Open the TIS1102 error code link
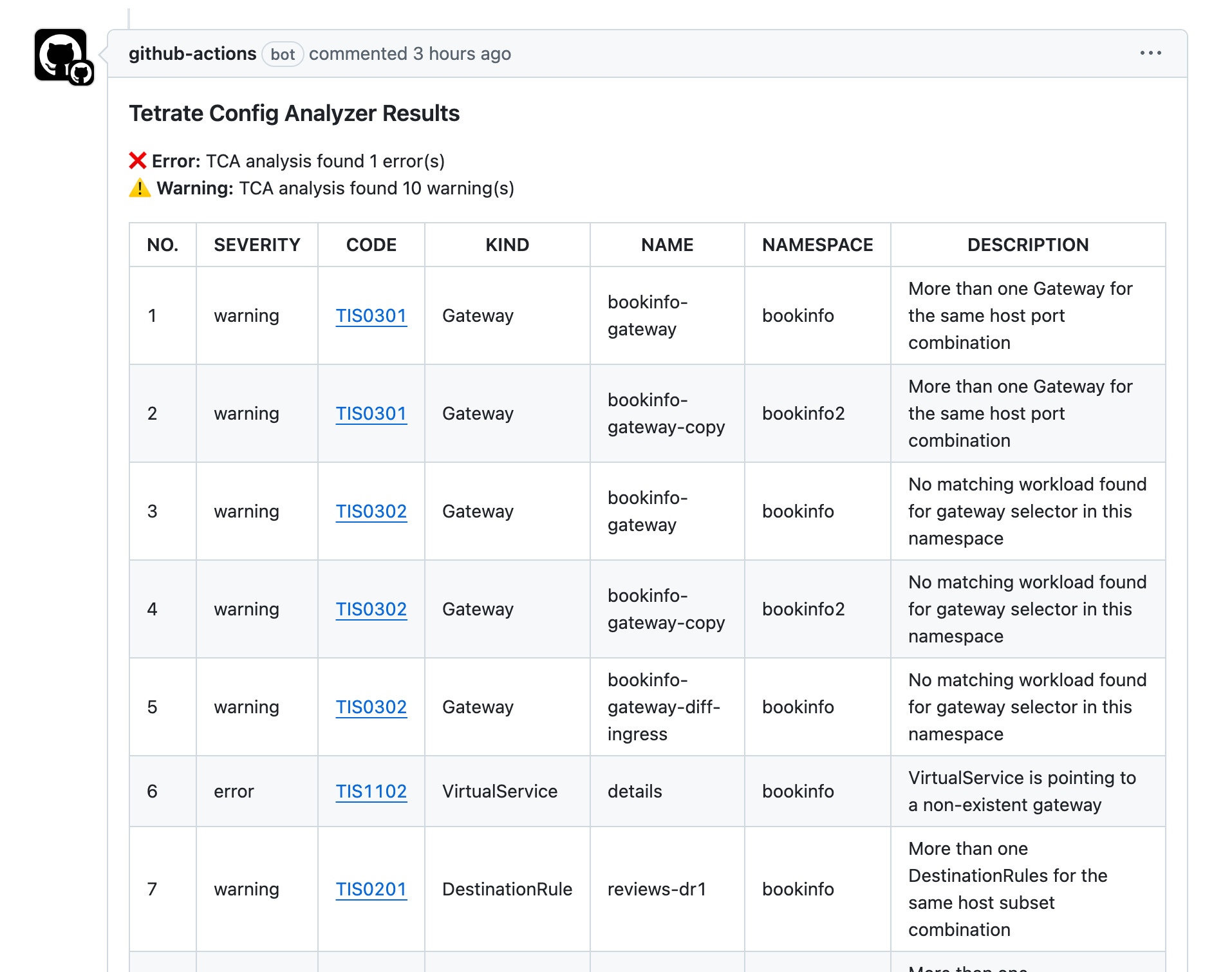This screenshot has height=972, width=1232. [x=371, y=791]
